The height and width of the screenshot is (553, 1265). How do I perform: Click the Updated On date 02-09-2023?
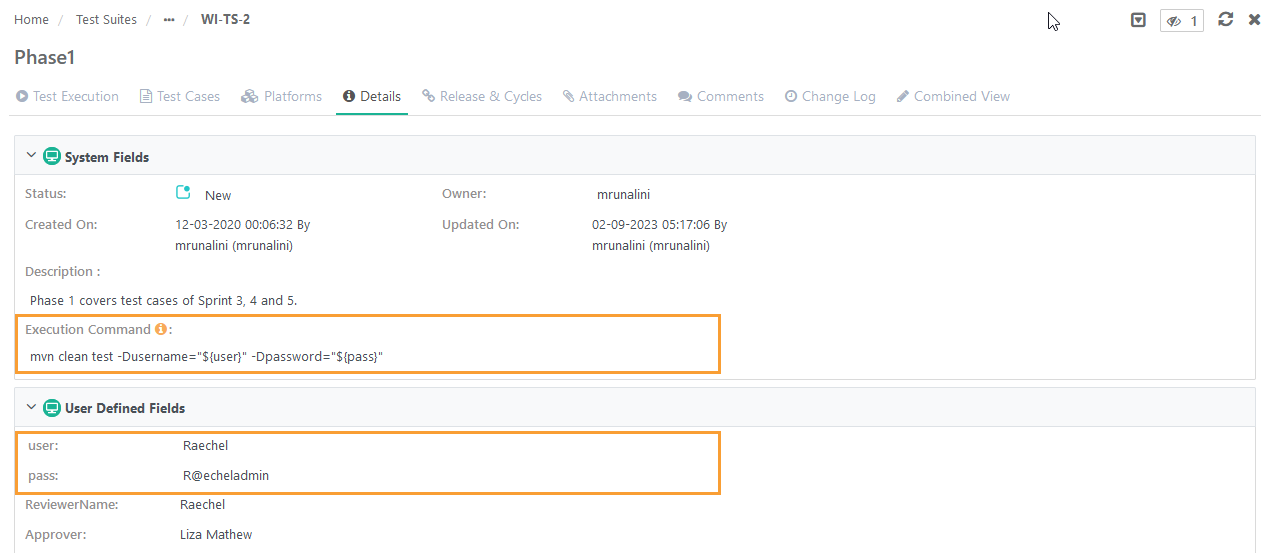(660, 225)
